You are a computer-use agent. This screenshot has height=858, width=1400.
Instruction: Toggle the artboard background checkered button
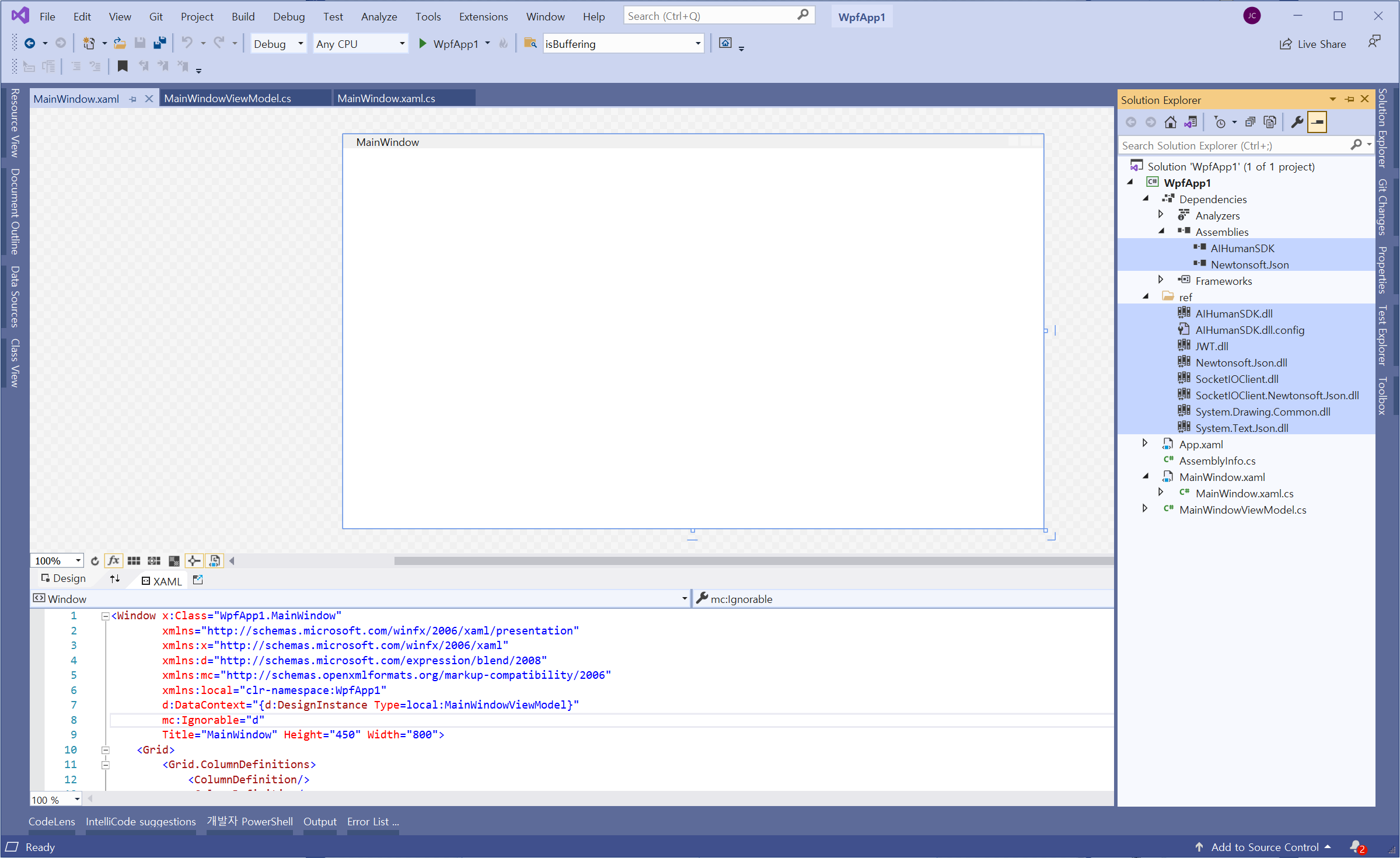click(174, 561)
